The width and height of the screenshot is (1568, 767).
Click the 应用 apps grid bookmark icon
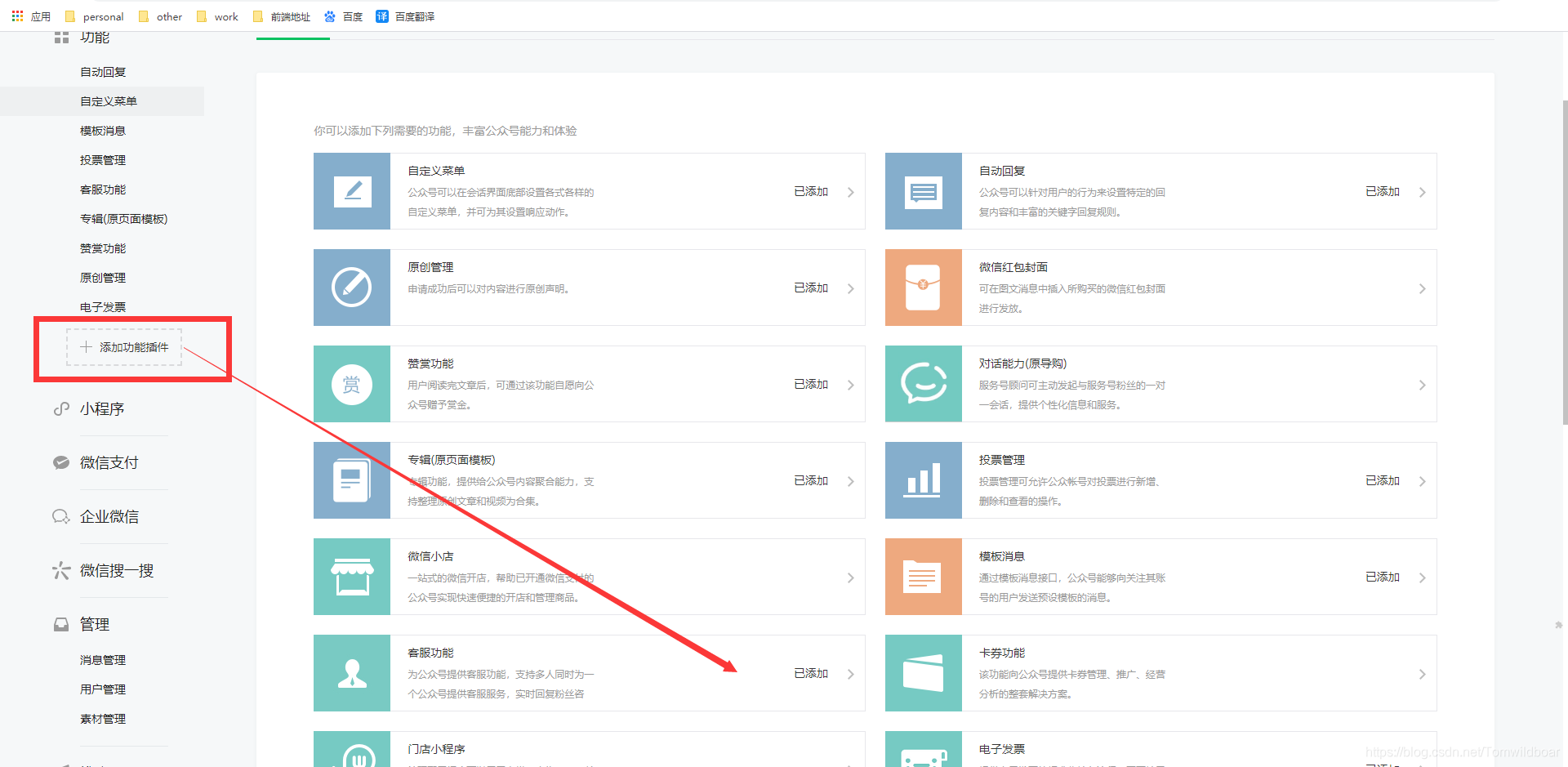click(x=17, y=16)
